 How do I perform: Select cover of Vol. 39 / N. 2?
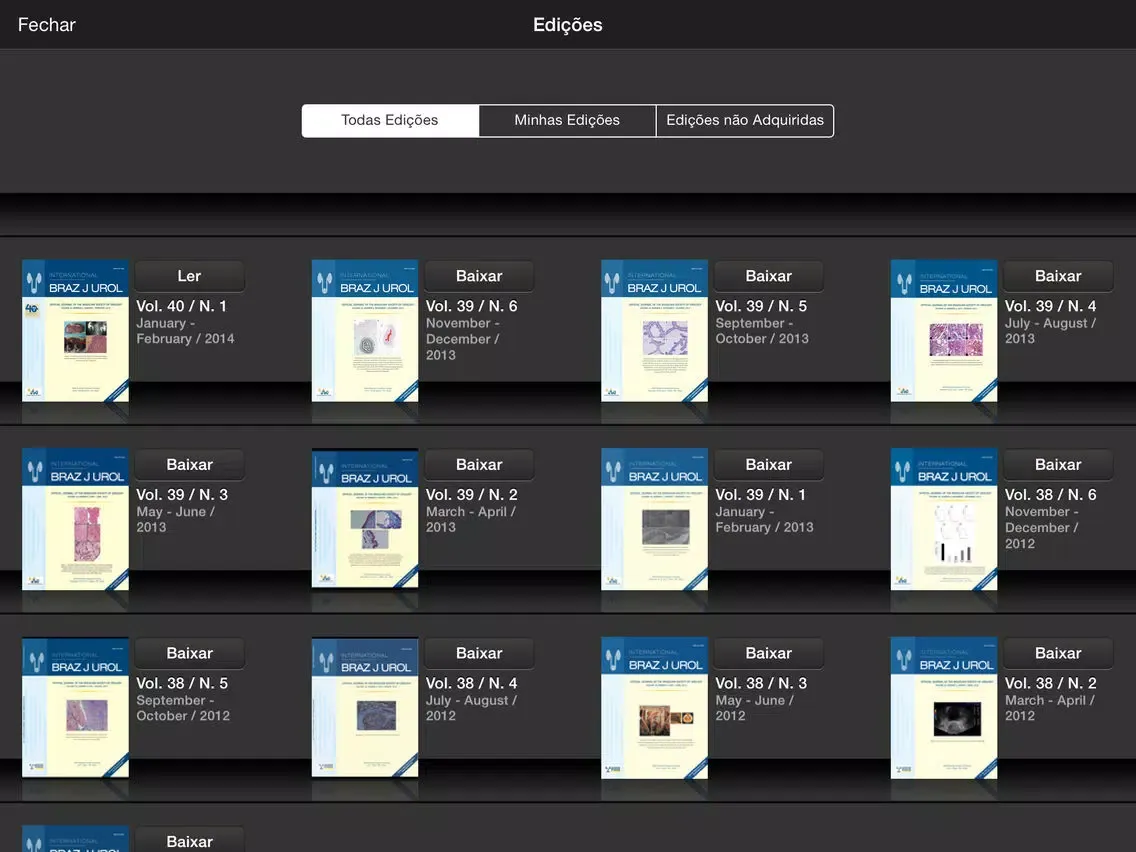[x=365, y=519]
